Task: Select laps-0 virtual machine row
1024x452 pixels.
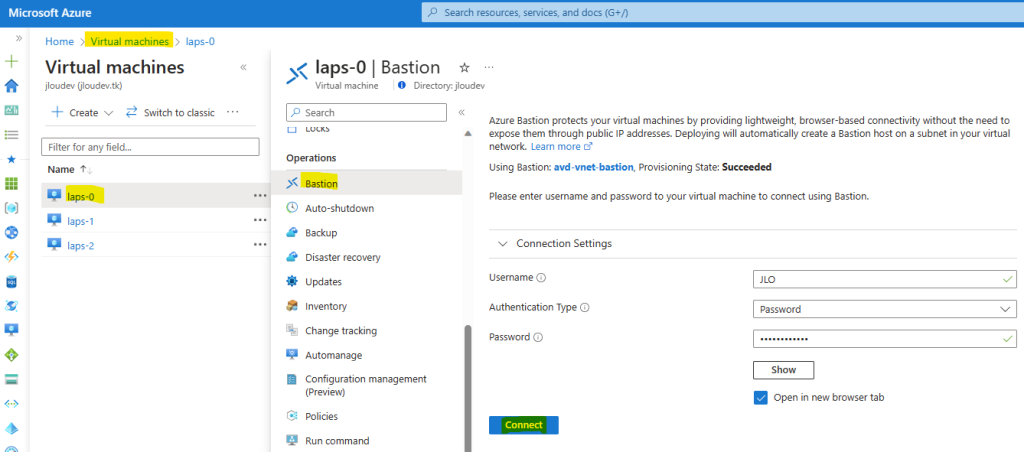Action: (155, 195)
